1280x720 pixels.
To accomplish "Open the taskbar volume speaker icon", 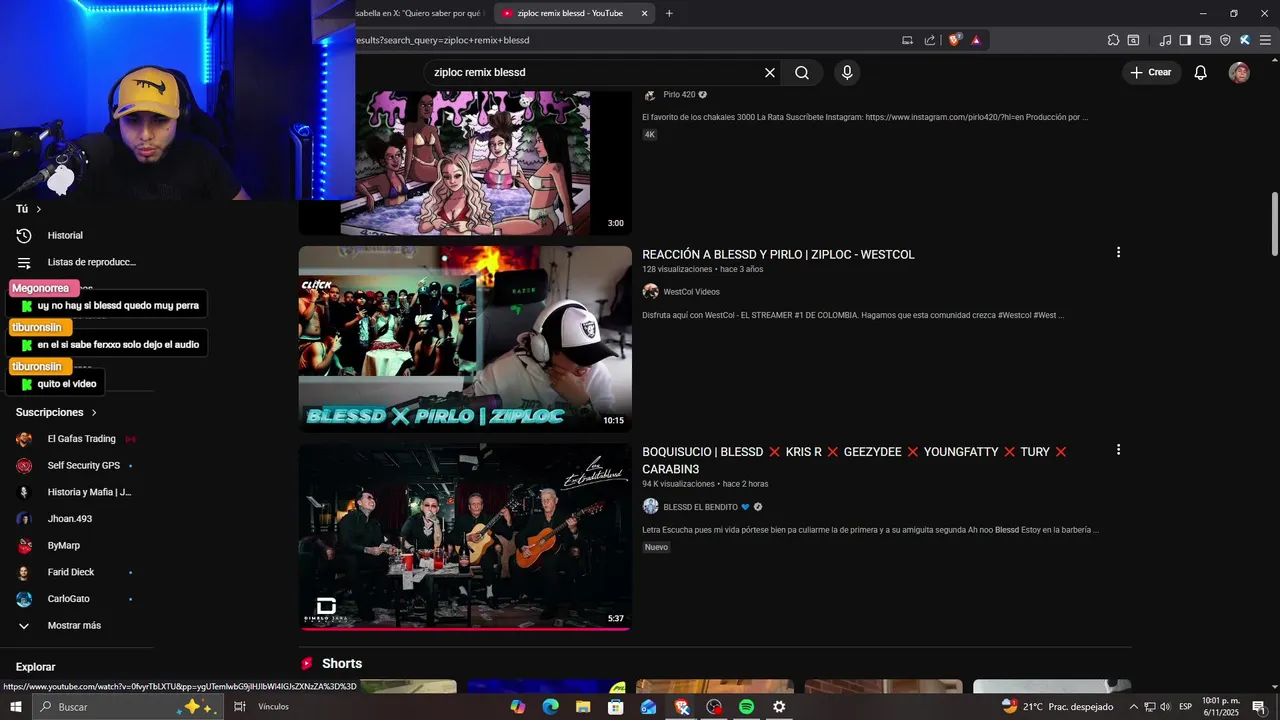I will [1165, 707].
